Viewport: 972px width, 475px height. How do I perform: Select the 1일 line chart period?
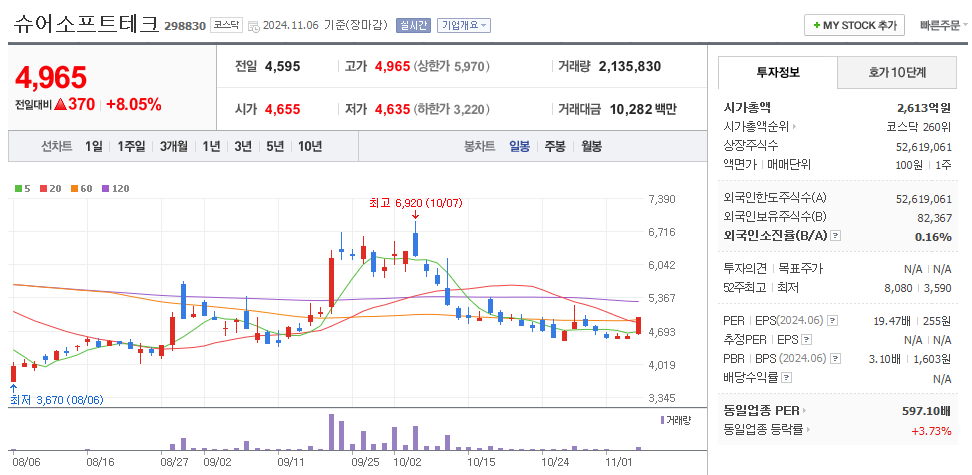click(94, 146)
